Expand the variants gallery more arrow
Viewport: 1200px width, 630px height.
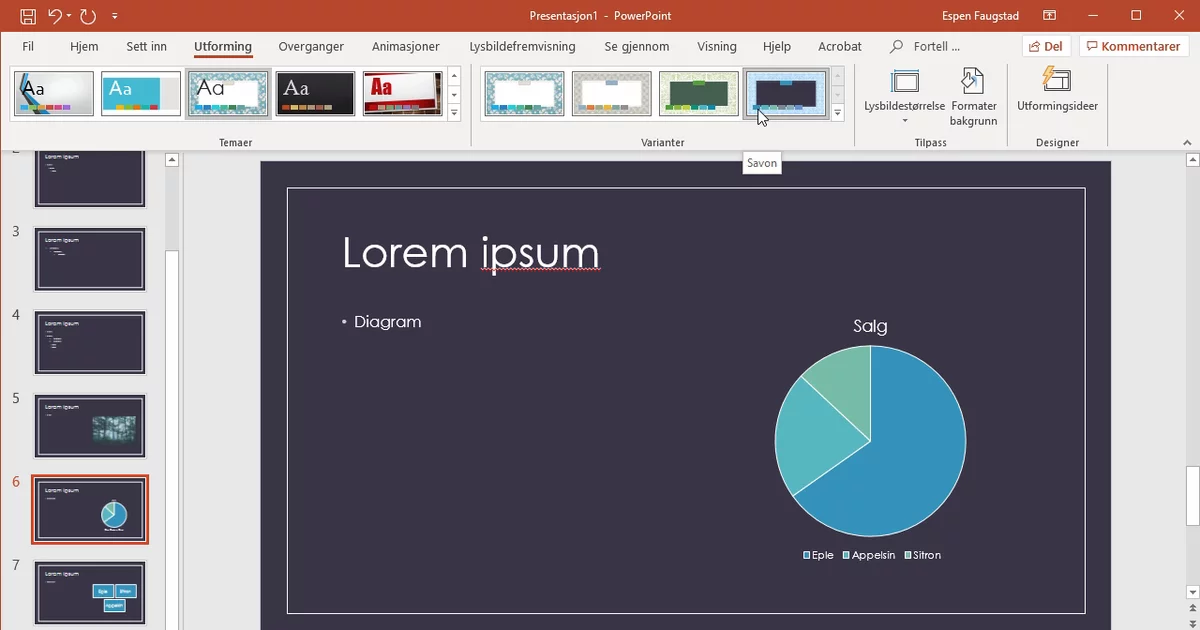(838, 112)
